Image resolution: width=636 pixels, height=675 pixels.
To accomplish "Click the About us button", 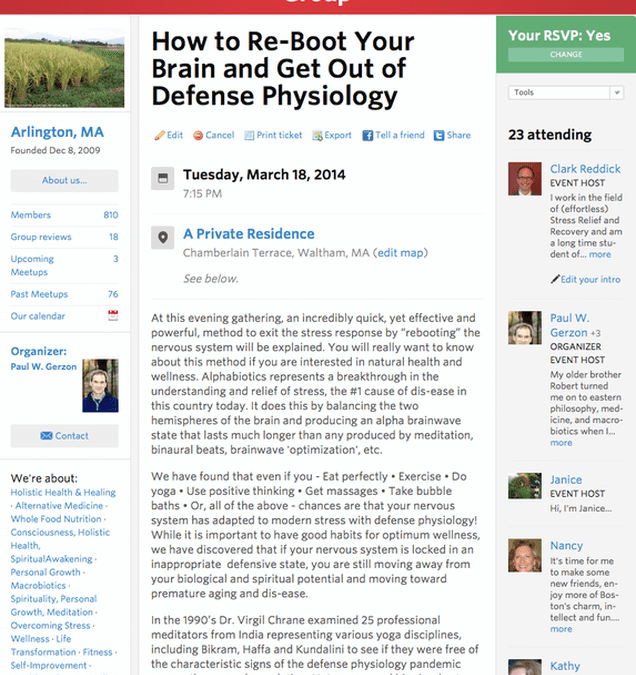I will click(x=64, y=181).
